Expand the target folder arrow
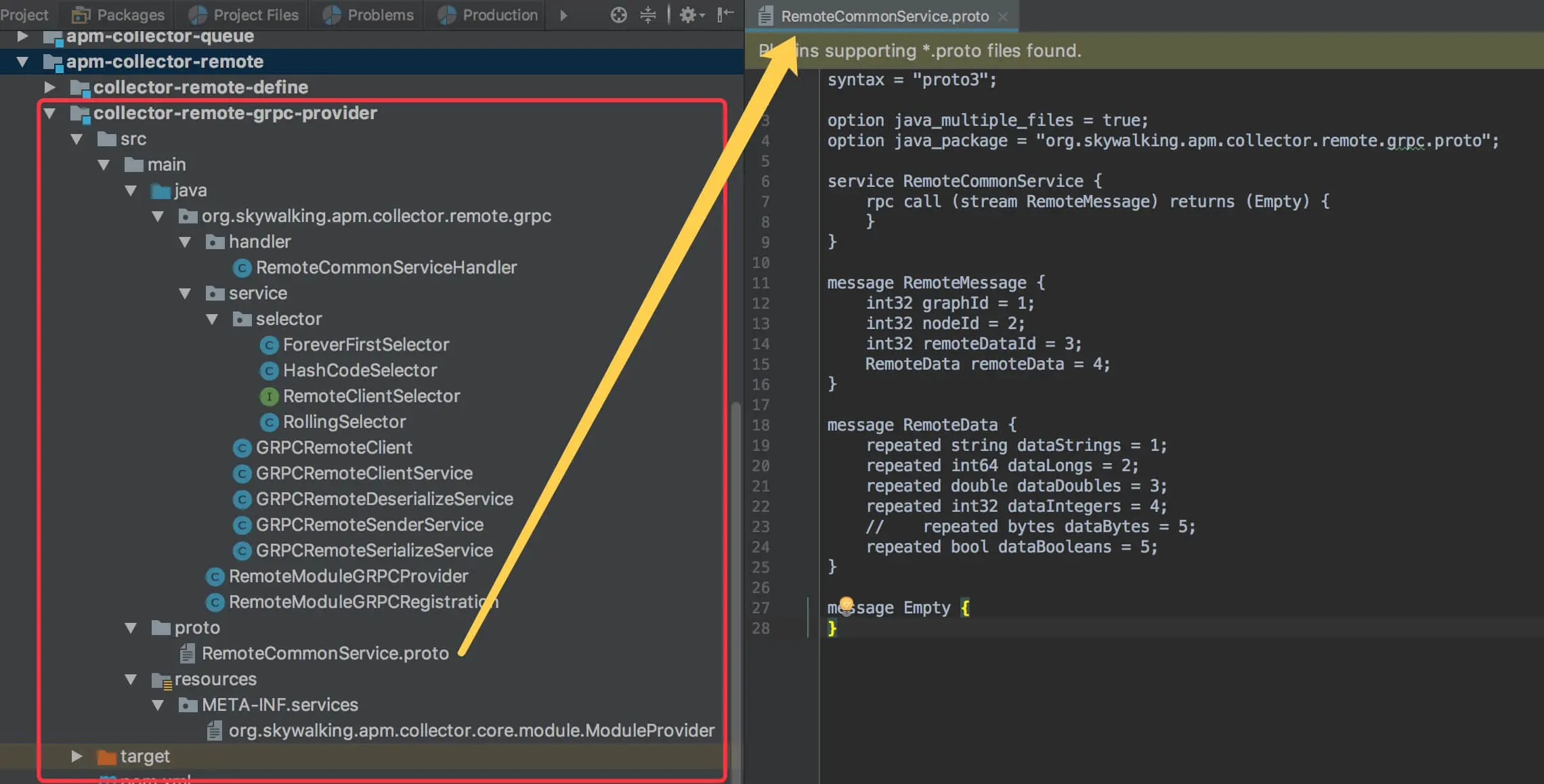This screenshot has height=784, width=1544. pos(77,756)
